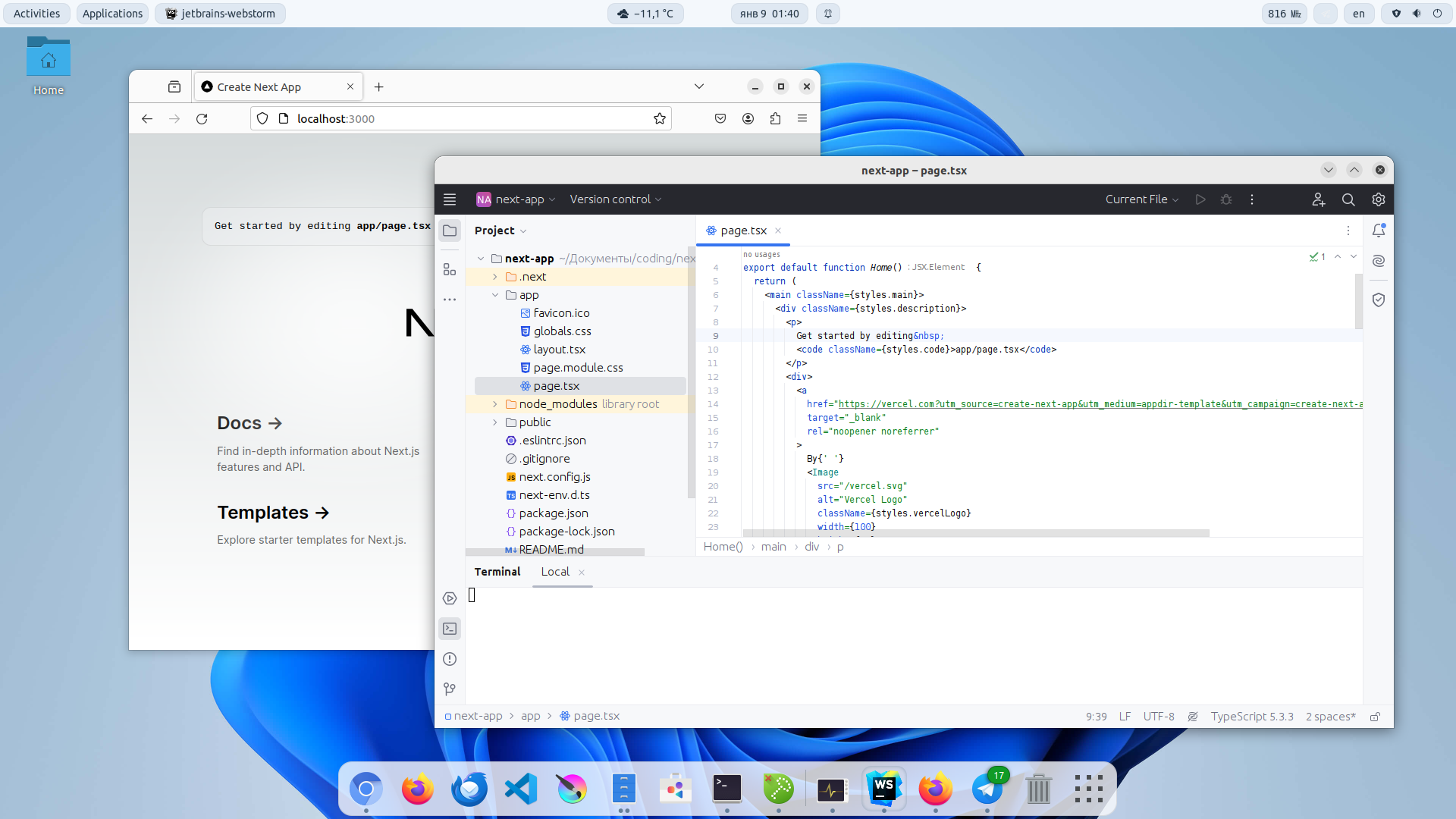Open the shield tool window icon

pos(1379,300)
